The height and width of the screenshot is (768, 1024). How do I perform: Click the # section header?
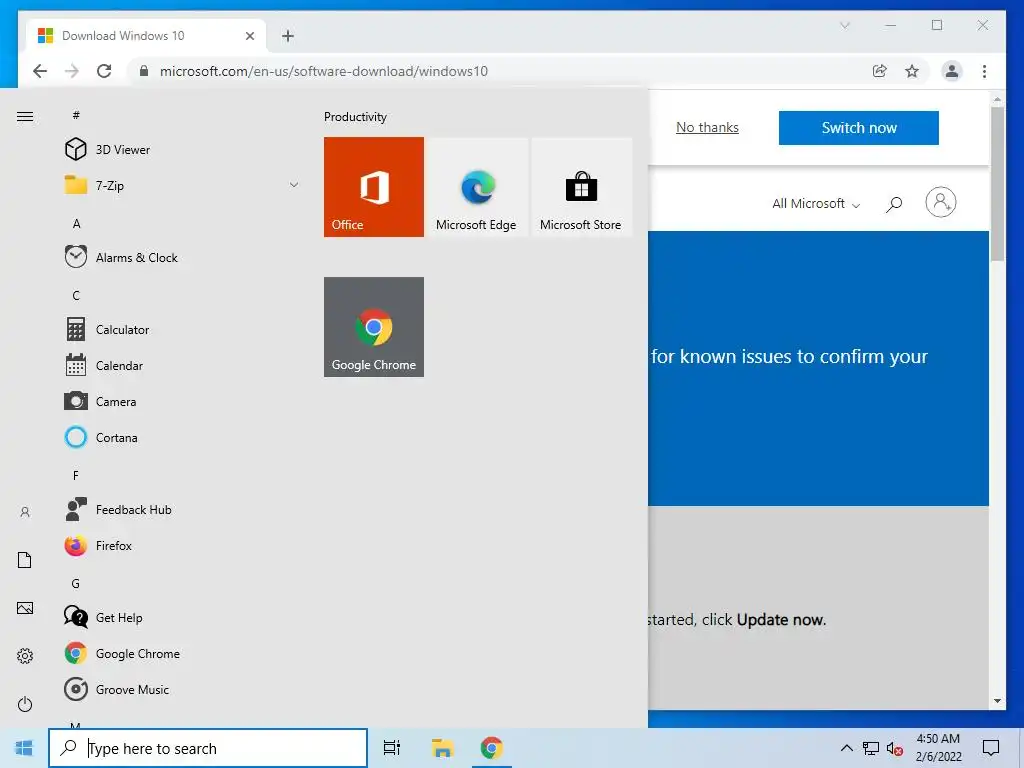(76, 115)
